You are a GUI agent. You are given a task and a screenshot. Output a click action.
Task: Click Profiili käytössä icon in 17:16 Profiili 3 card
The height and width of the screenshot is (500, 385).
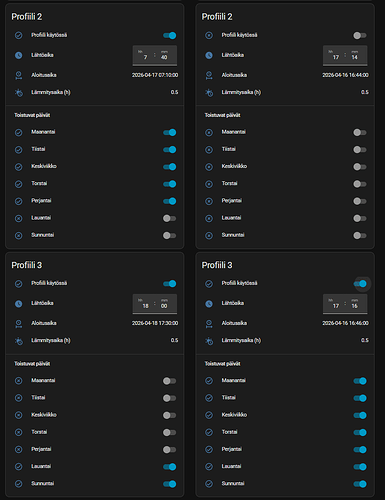pos(209,284)
